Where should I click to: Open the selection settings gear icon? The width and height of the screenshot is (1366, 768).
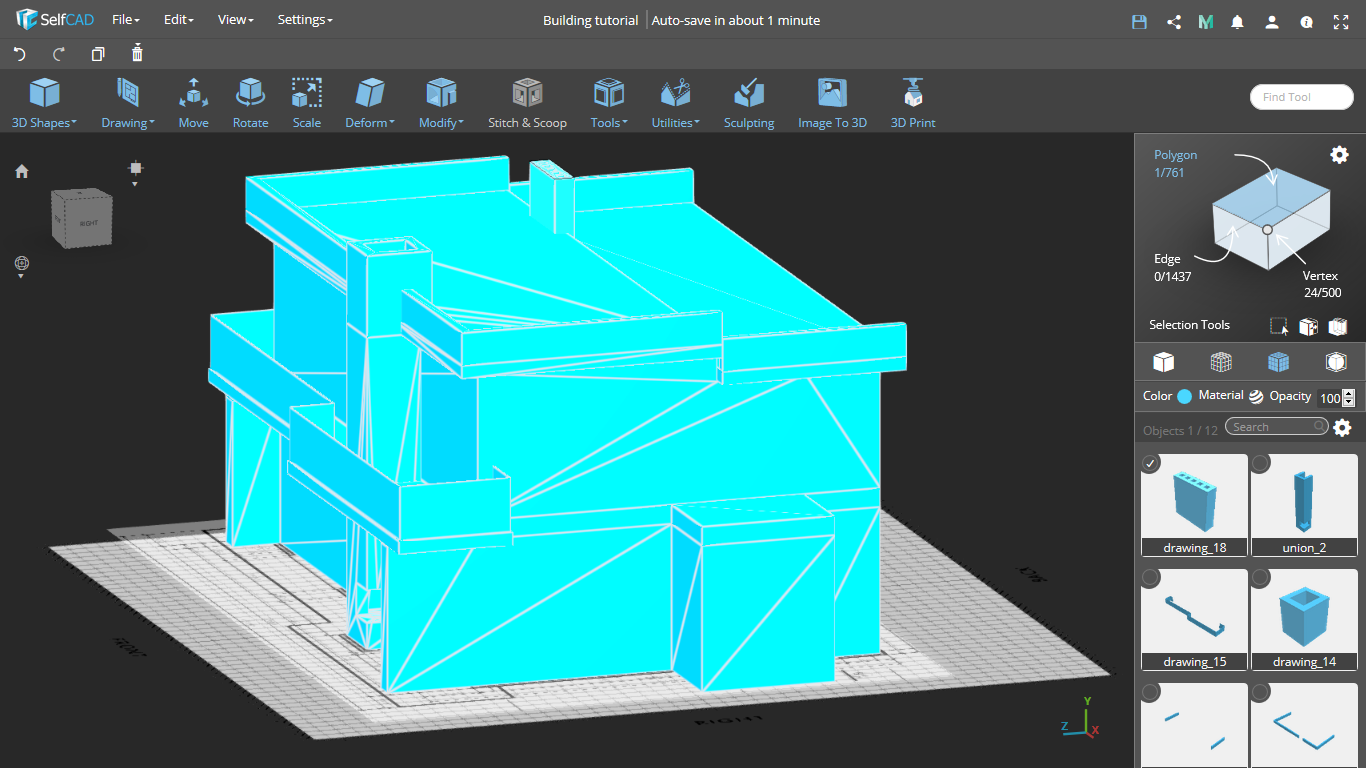(x=1339, y=154)
